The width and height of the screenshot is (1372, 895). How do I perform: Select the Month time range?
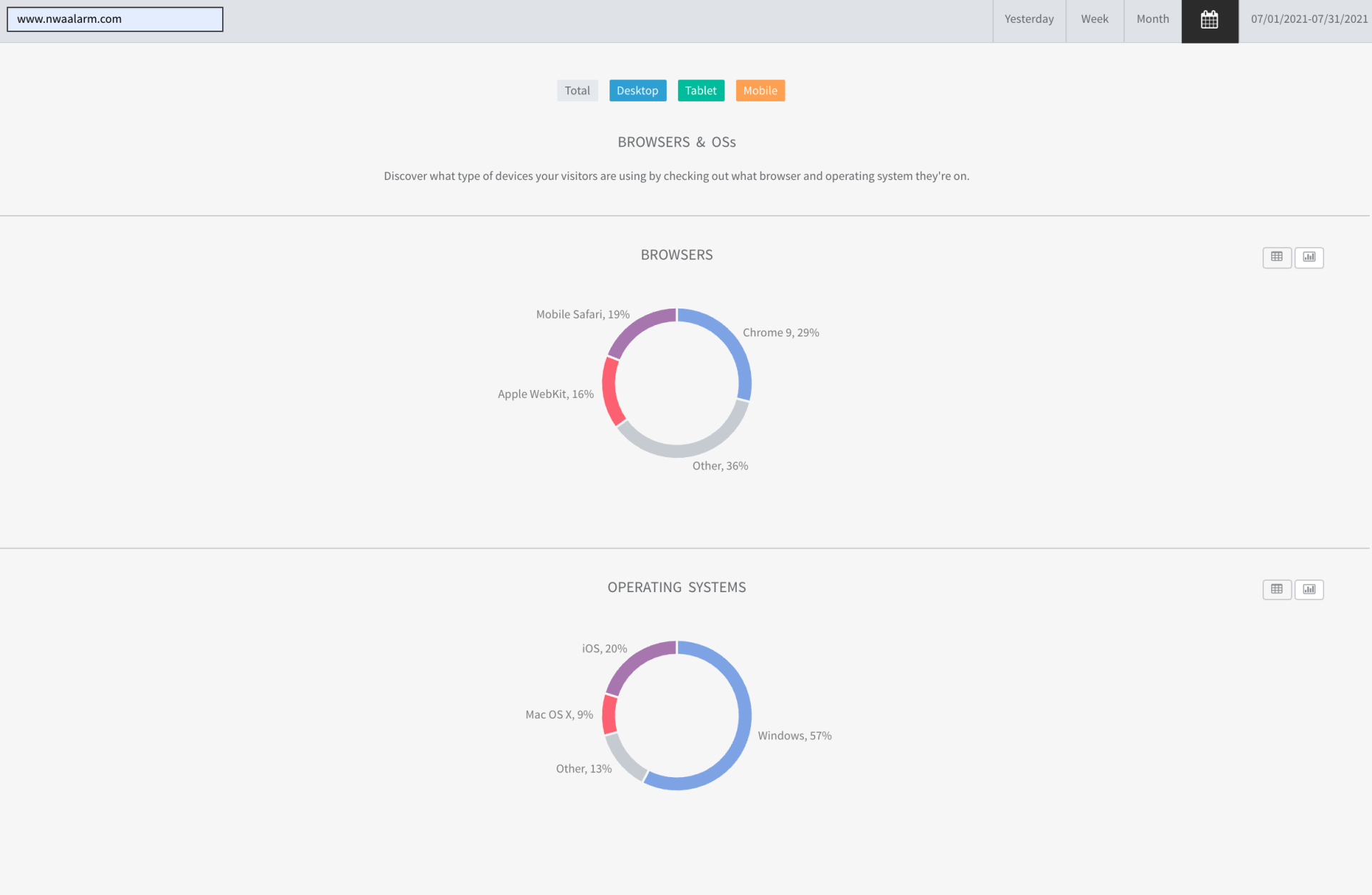(1152, 19)
